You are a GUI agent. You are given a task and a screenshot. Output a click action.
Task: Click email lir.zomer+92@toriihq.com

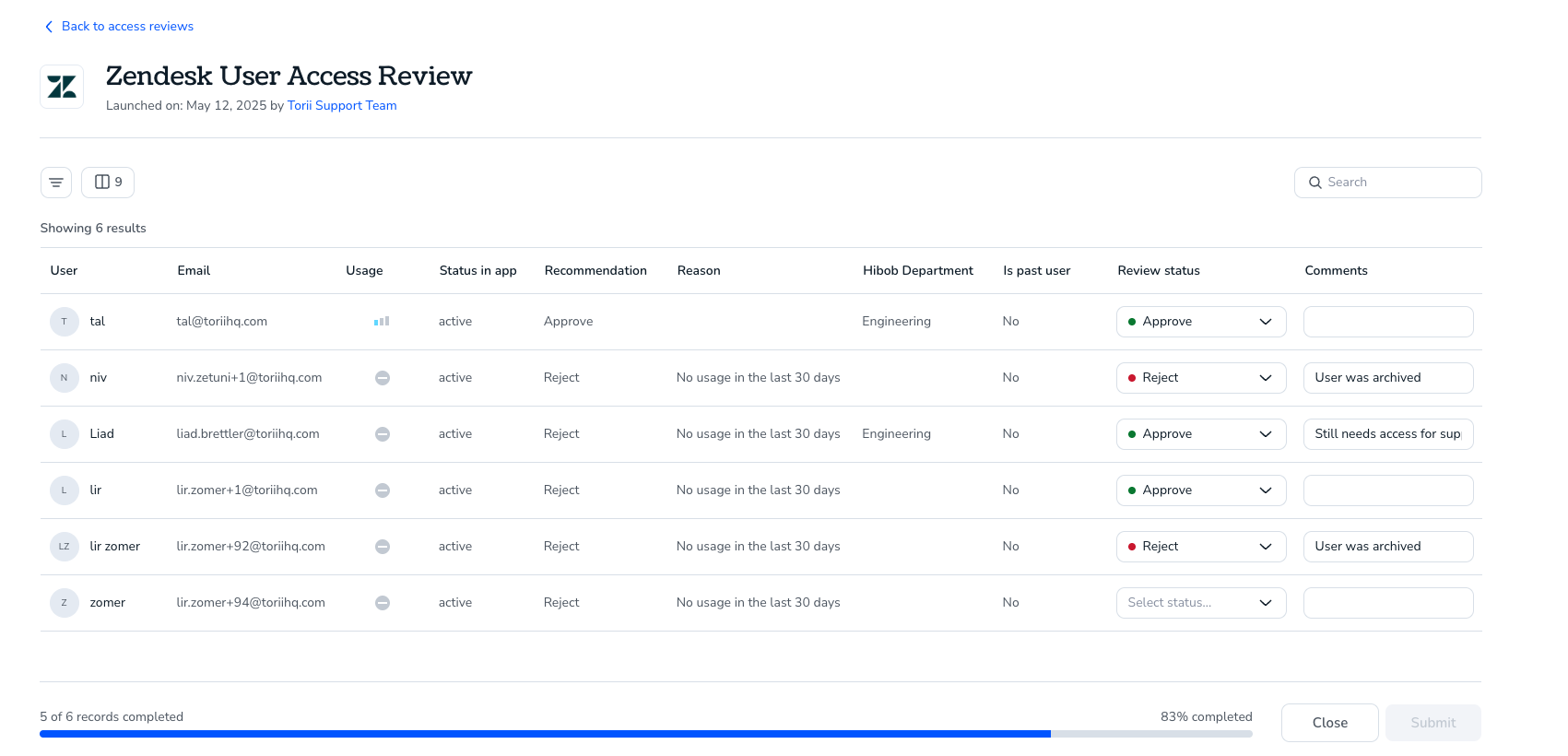251,547
